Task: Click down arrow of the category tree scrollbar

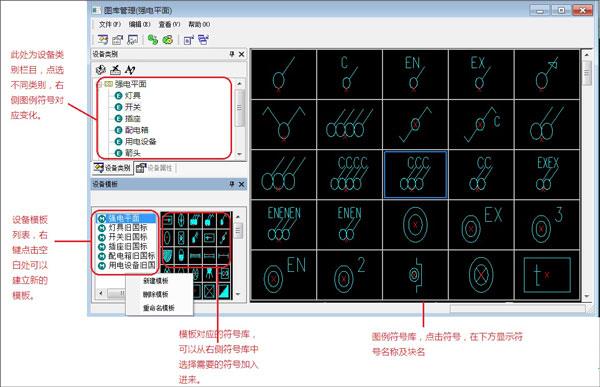Action: click(240, 154)
